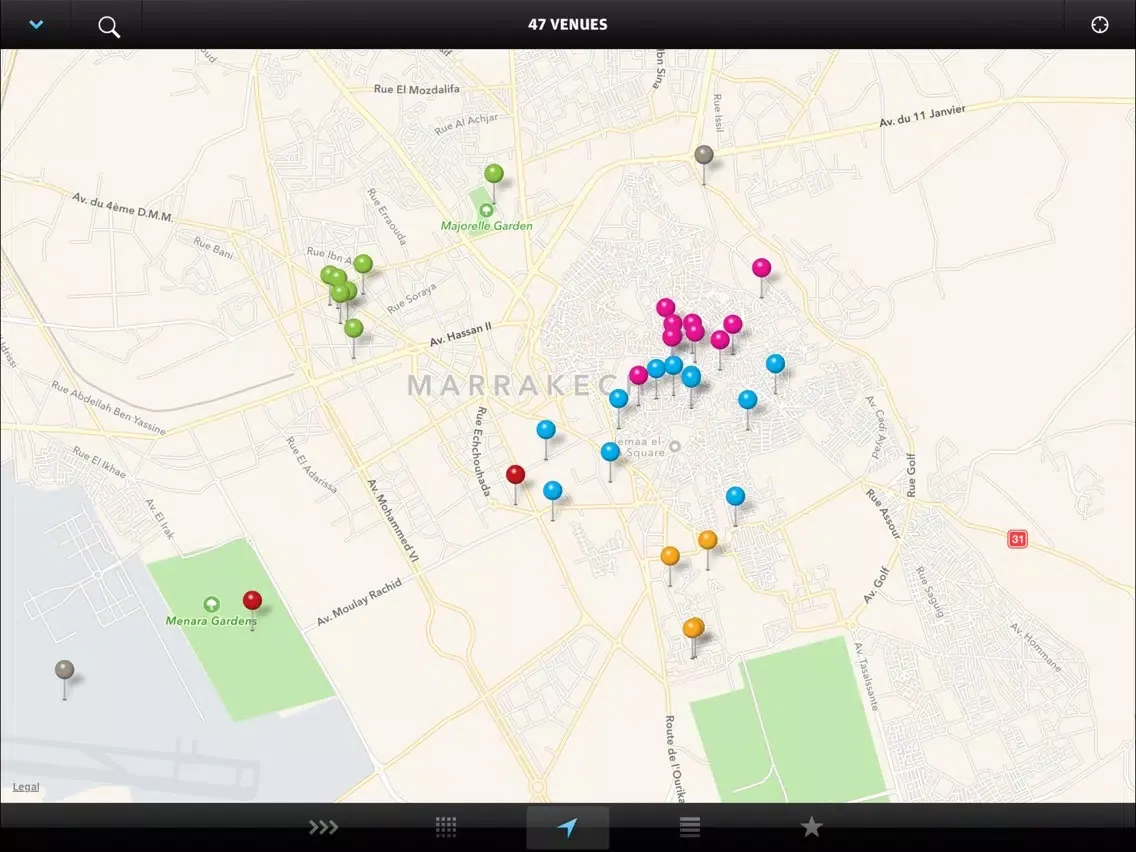1136x852 pixels.
Task: Tap the green pin above Majorelle Garden
Action: coord(493,174)
